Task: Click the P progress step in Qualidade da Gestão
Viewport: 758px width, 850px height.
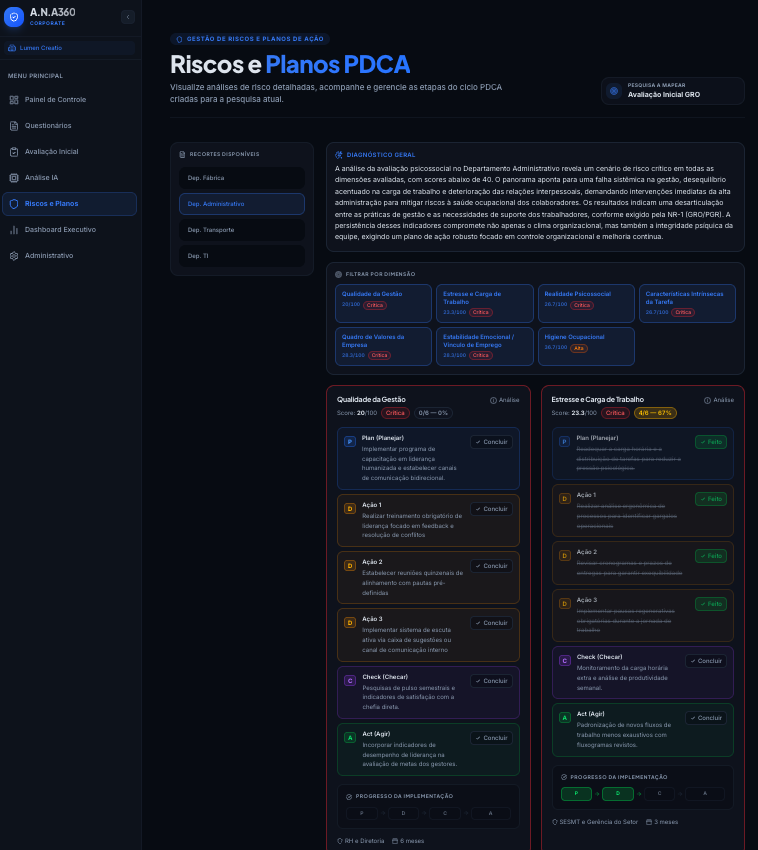Action: [x=362, y=813]
